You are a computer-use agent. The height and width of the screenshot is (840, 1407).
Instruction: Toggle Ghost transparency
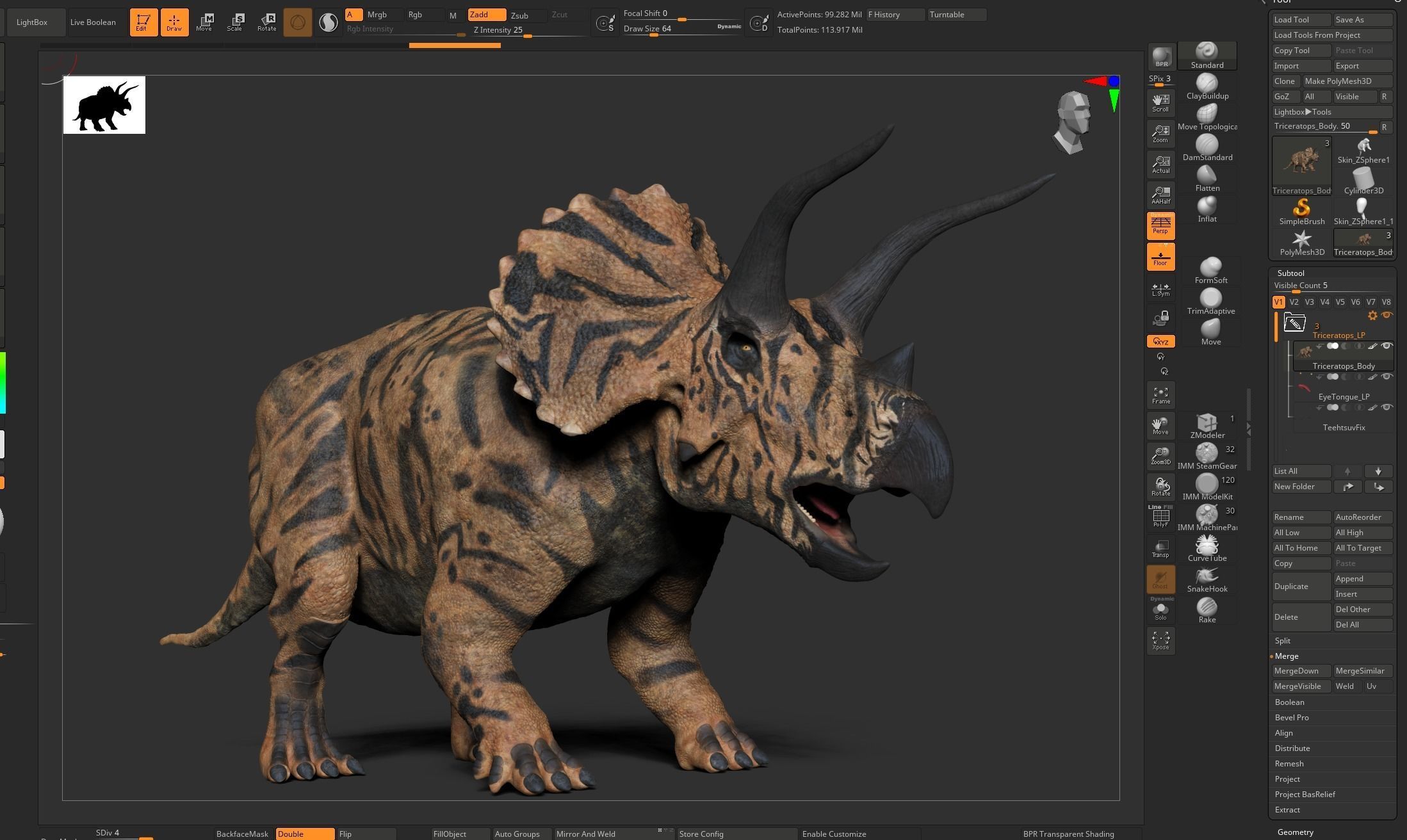pos(1160,579)
